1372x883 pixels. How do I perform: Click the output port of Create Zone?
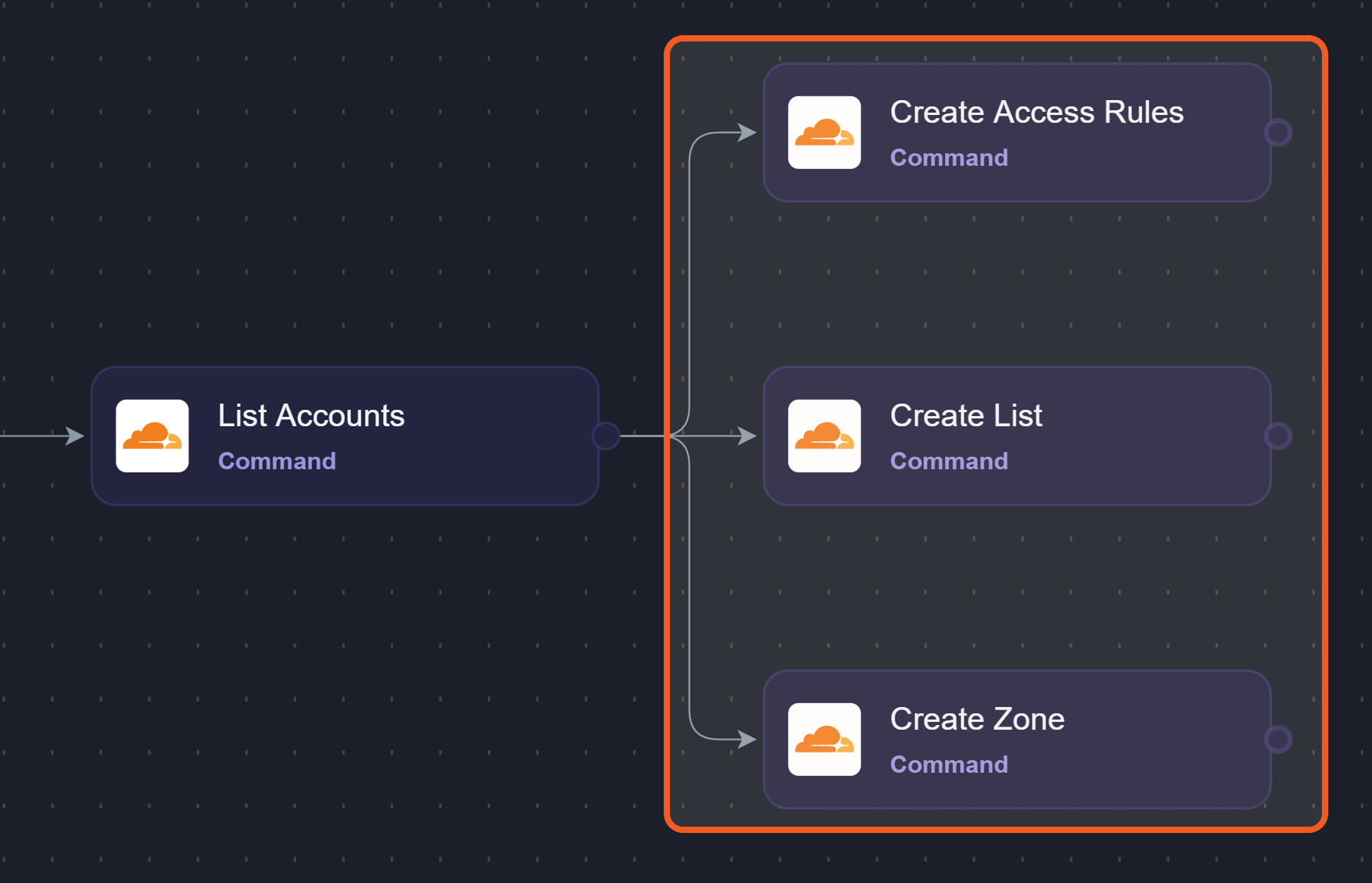1277,739
